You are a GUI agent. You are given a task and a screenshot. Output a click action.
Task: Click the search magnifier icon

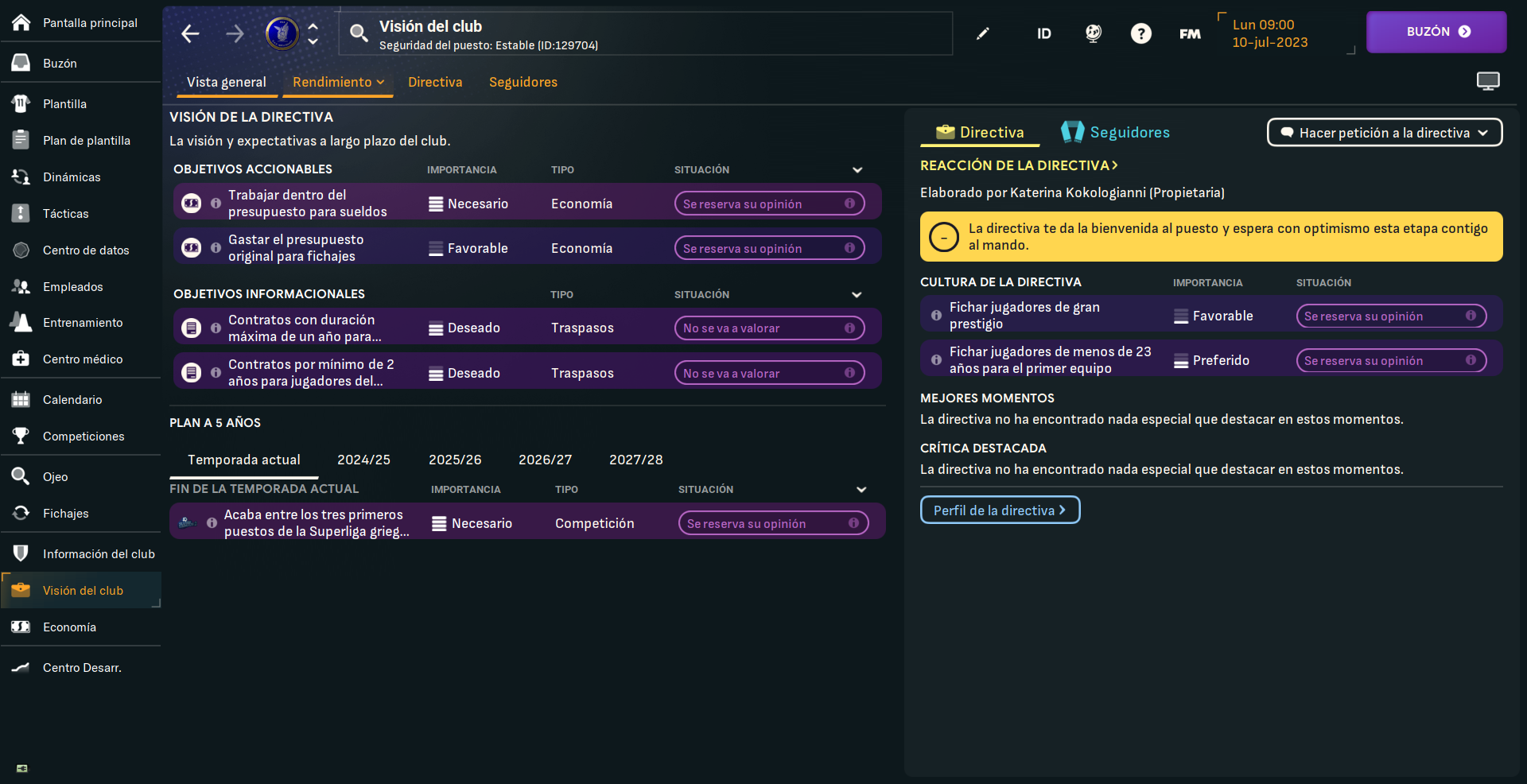pyautogui.click(x=359, y=33)
